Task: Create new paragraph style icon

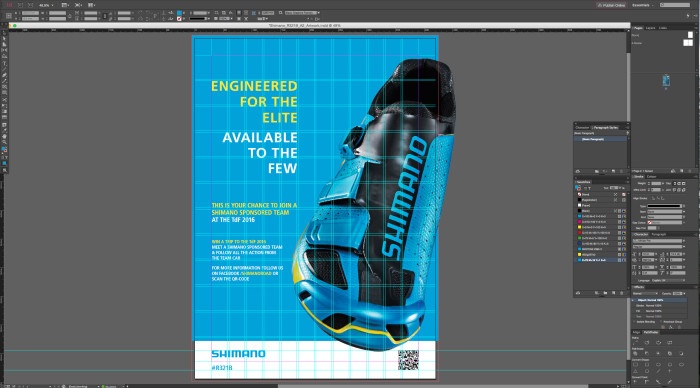Action: pos(613,171)
